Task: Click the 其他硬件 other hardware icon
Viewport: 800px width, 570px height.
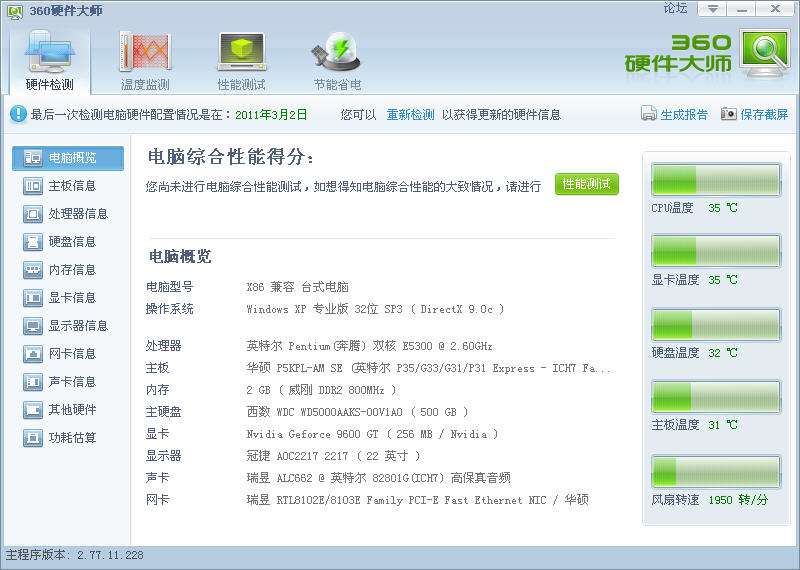Action: click(x=33, y=410)
